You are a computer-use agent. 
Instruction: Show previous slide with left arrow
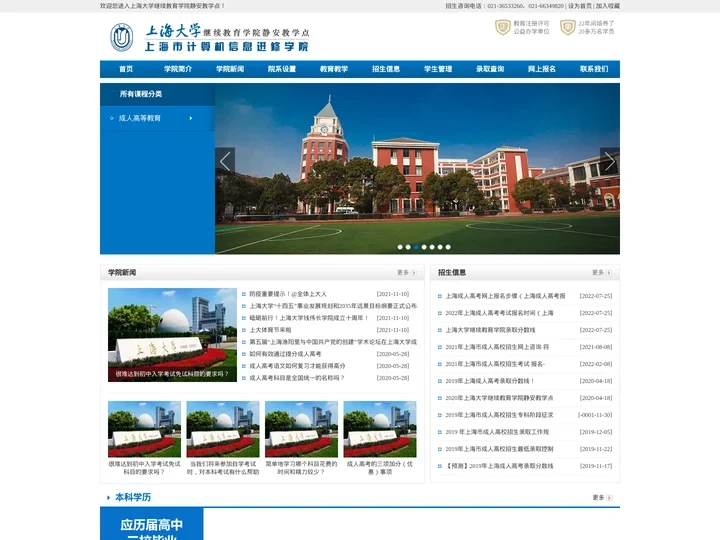[x=225, y=161]
